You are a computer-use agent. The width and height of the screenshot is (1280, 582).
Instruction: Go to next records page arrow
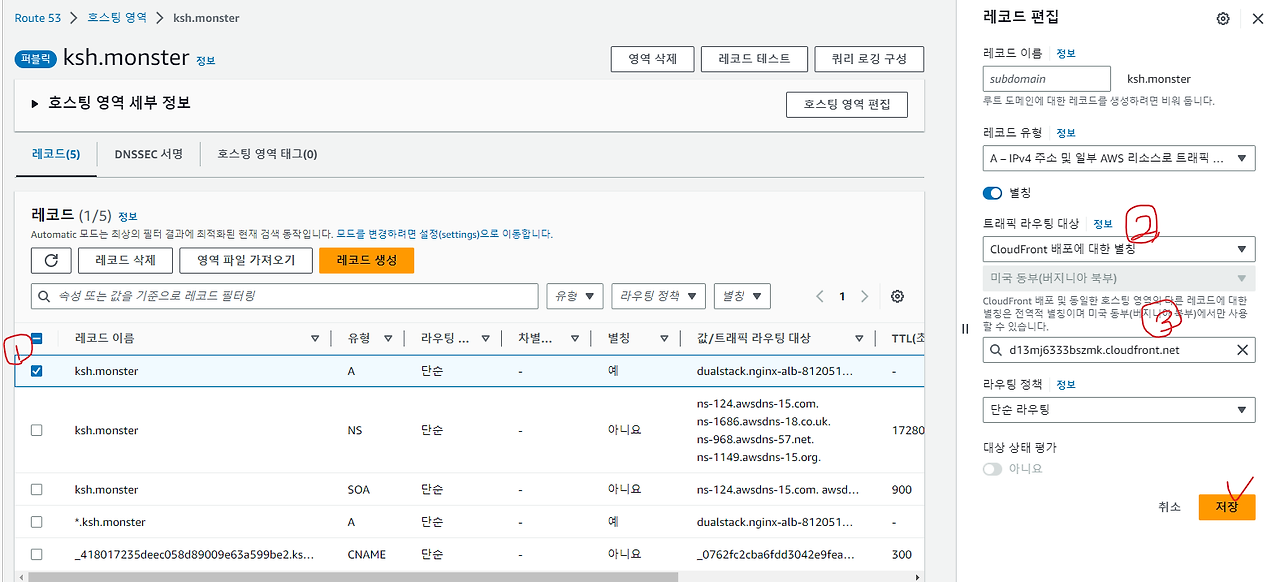tap(864, 296)
